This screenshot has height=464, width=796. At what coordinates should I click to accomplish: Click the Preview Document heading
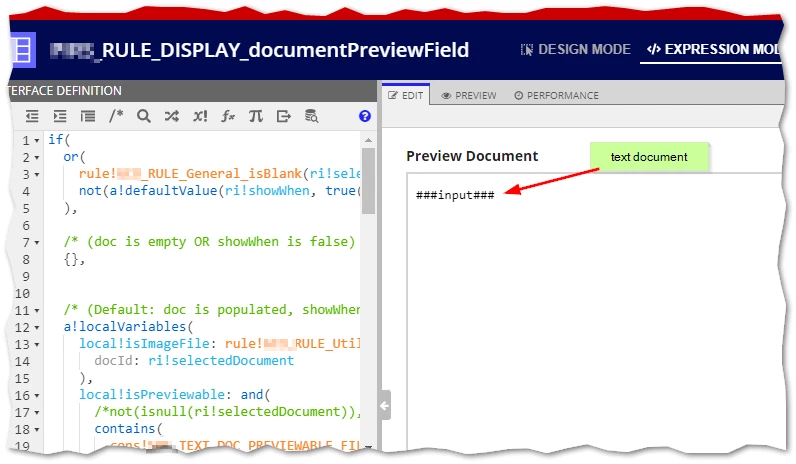click(x=472, y=156)
